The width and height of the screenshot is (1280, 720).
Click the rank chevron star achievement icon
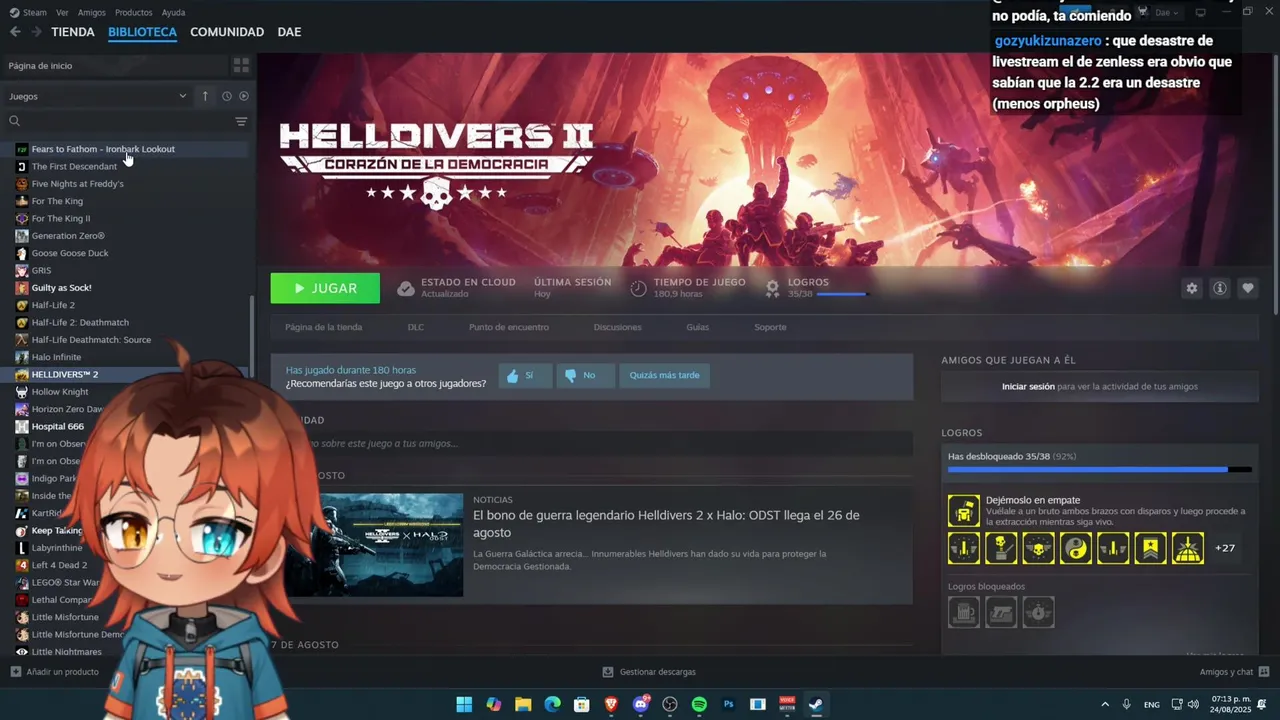coord(1150,548)
